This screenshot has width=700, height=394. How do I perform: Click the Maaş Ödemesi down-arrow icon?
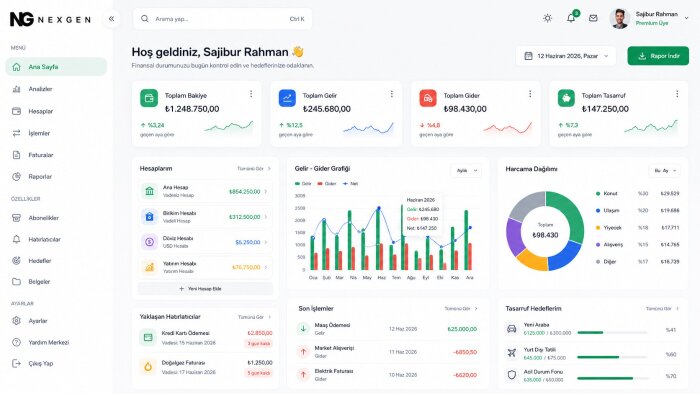pyautogui.click(x=303, y=329)
